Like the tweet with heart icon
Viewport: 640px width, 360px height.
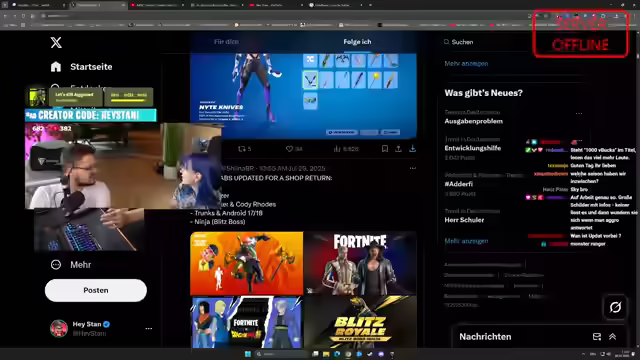[289, 149]
